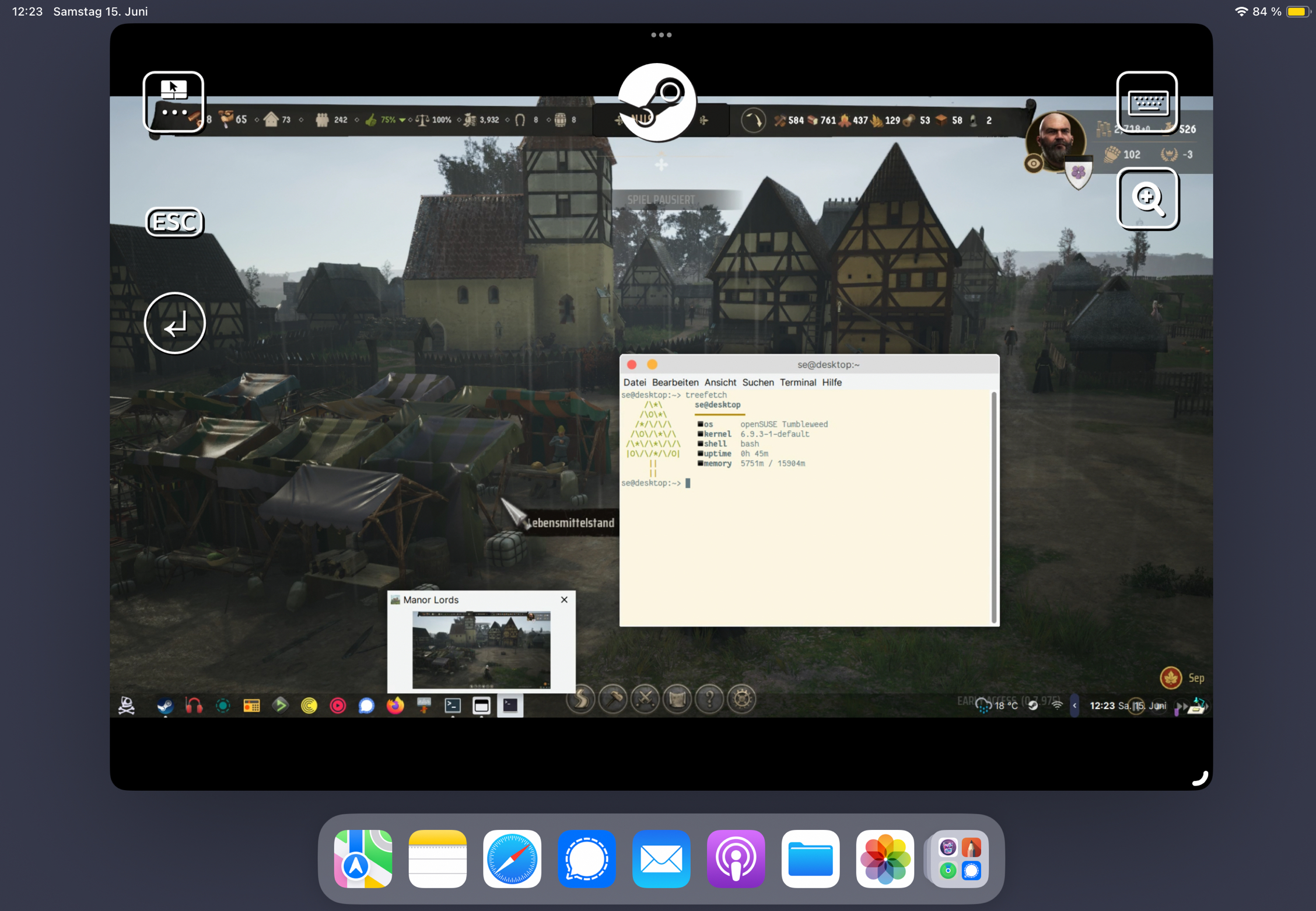Image resolution: width=1316 pixels, height=911 pixels.
Task: Open the game settings gear button
Action: [741, 699]
